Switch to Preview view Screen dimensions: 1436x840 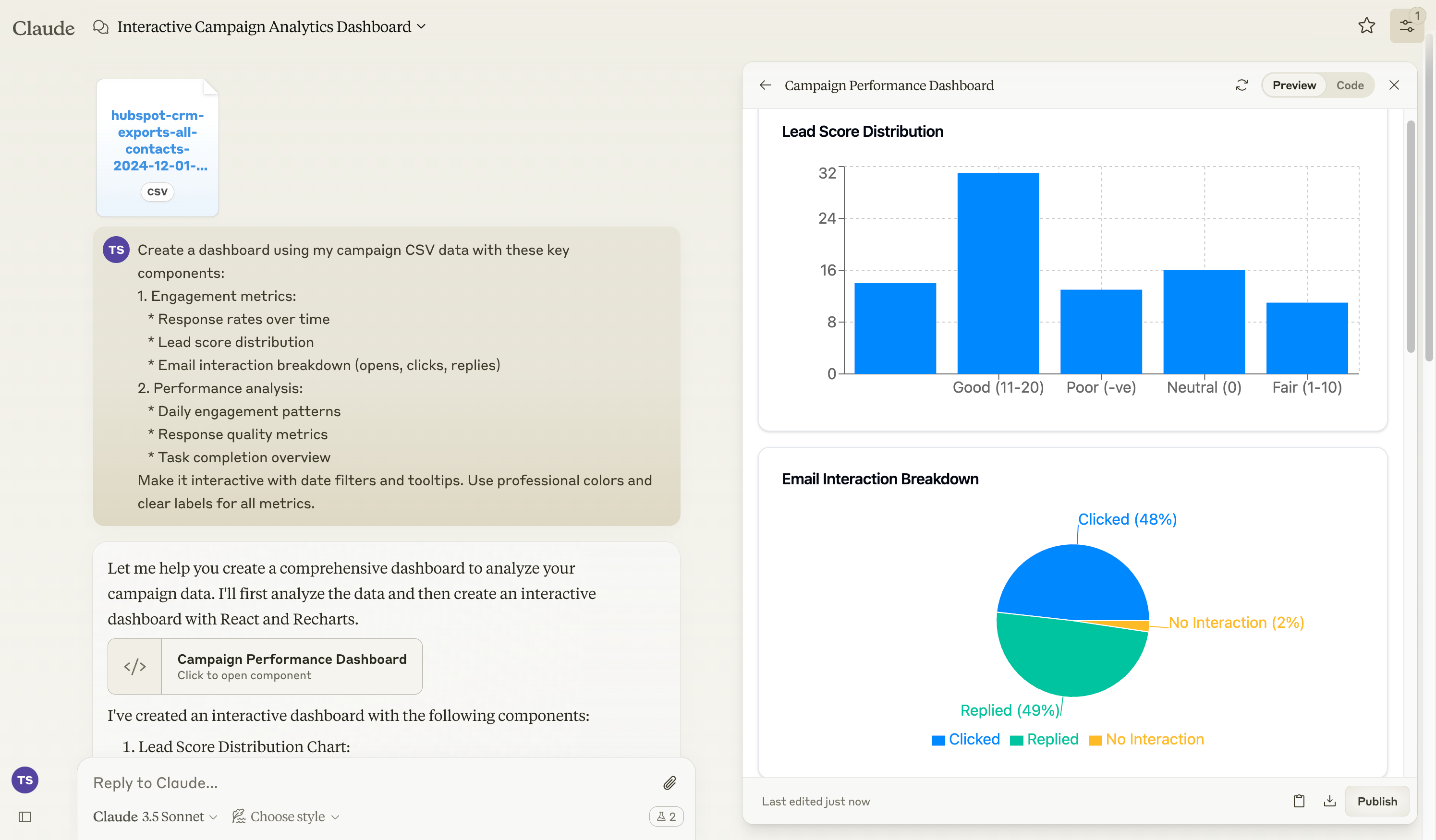coord(1293,85)
